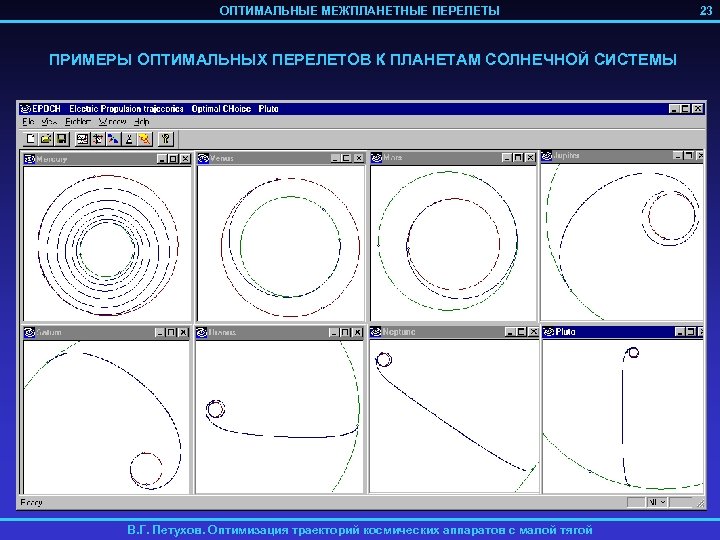
Task: Close the Venus window
Action: [x=359, y=158]
